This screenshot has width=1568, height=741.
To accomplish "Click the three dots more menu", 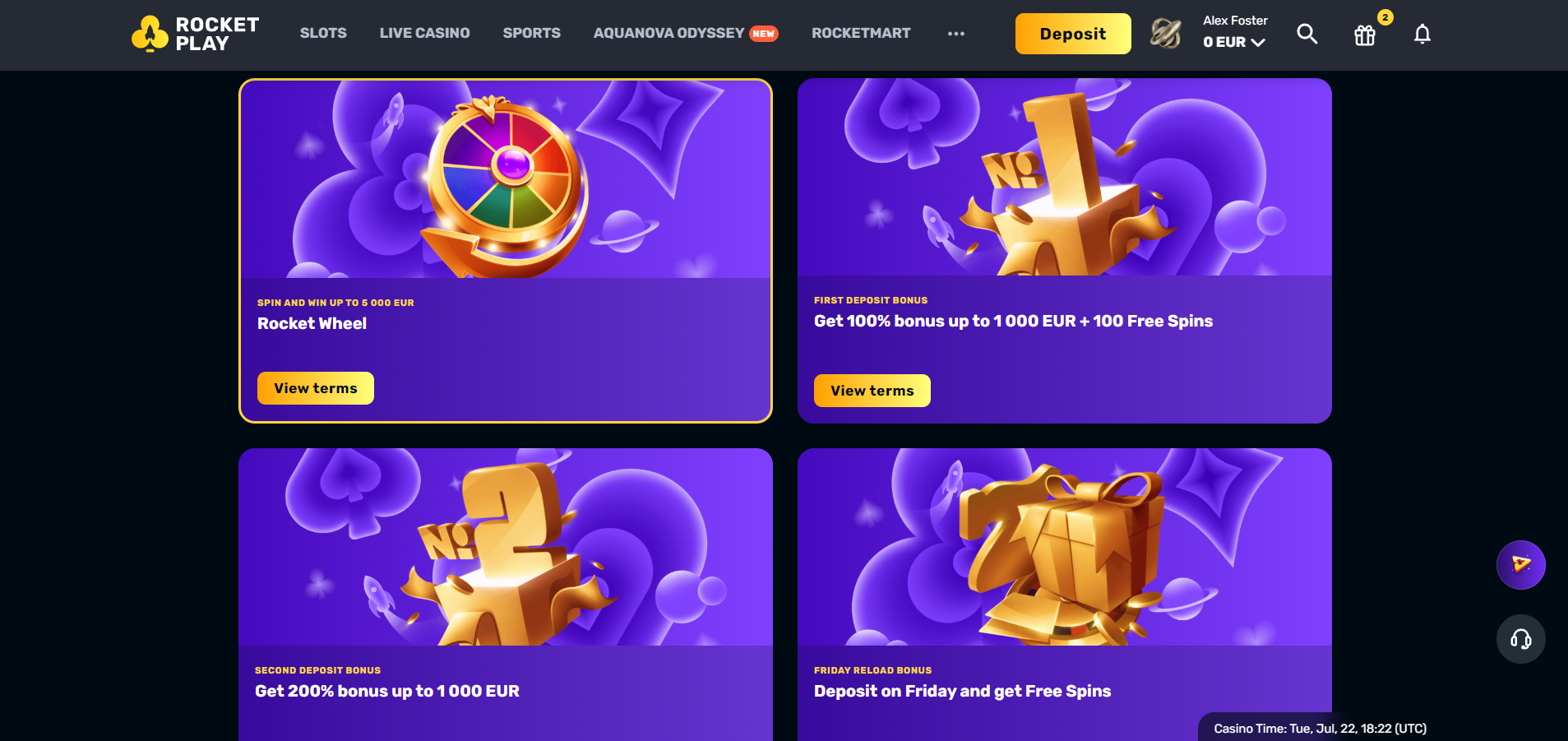I will 955,34.
